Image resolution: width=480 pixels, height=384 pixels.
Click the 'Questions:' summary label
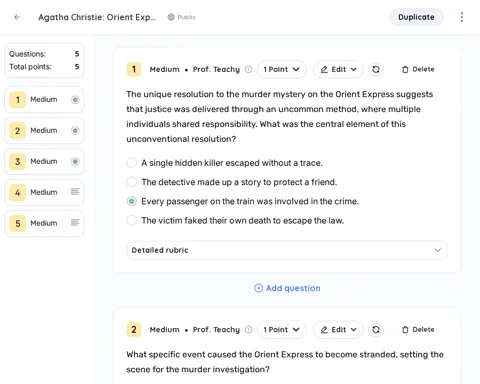pos(27,54)
